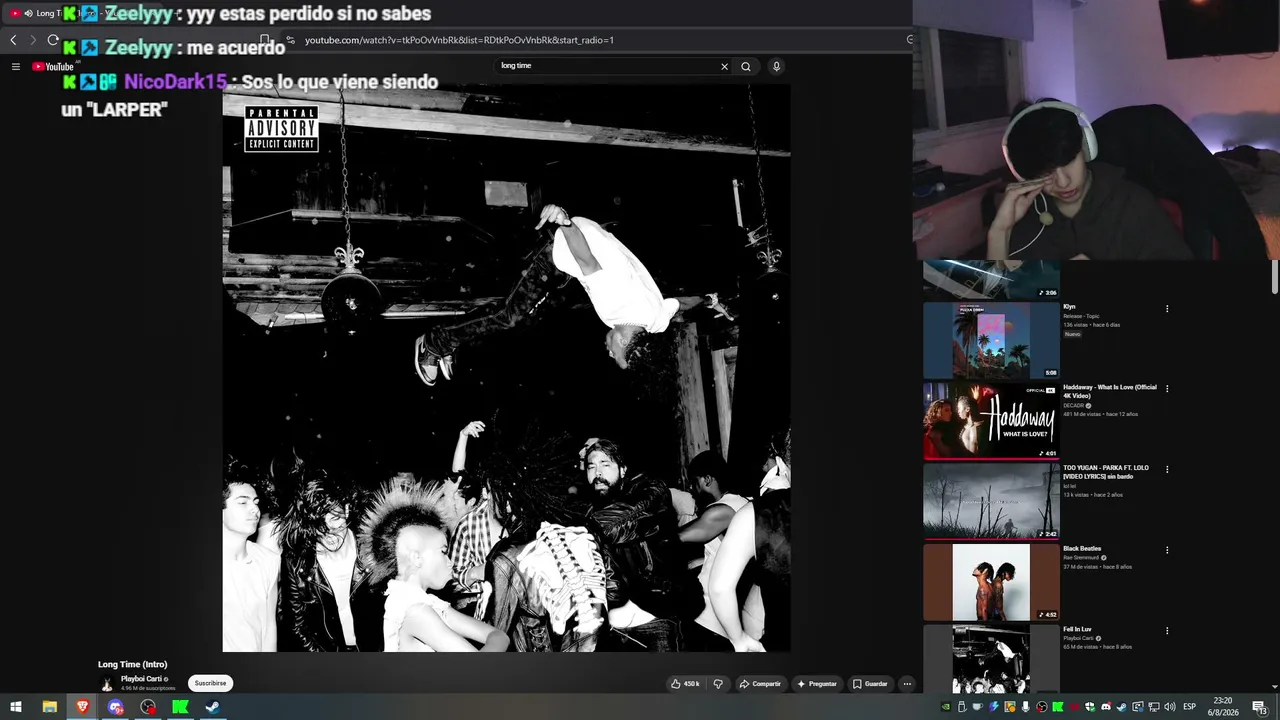Open network settings tray icon
This screenshot has width=1280, height=720.
tap(1154, 707)
